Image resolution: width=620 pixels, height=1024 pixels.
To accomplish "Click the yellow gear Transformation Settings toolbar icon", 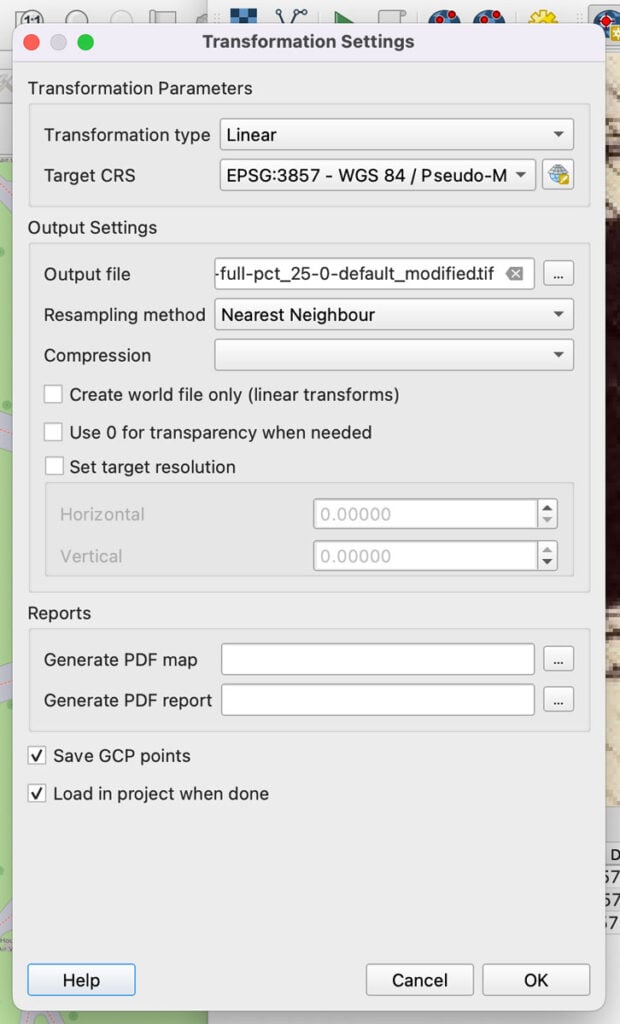I will click(x=542, y=17).
